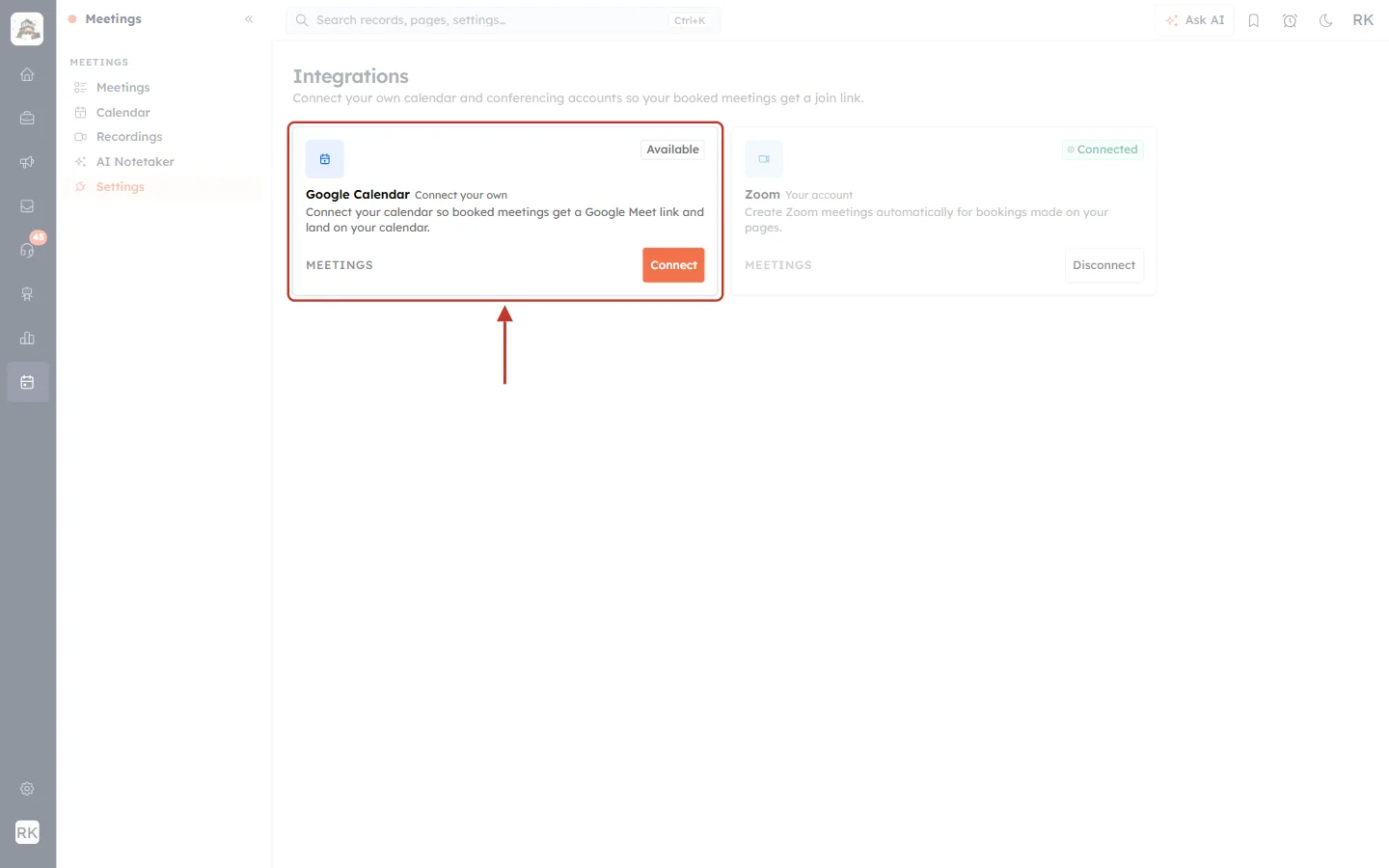Open the briefcase icon in the sidebar
This screenshot has width=1389, height=868.
click(x=27, y=119)
